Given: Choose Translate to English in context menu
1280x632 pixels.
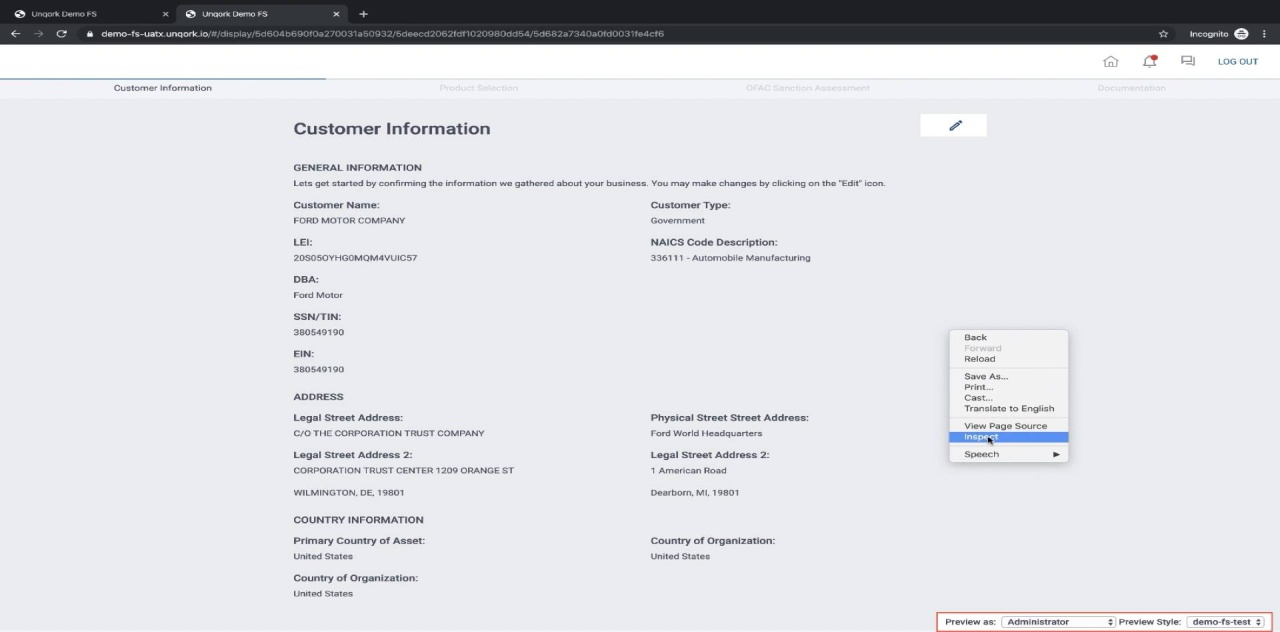Looking at the screenshot, I should [x=1008, y=408].
